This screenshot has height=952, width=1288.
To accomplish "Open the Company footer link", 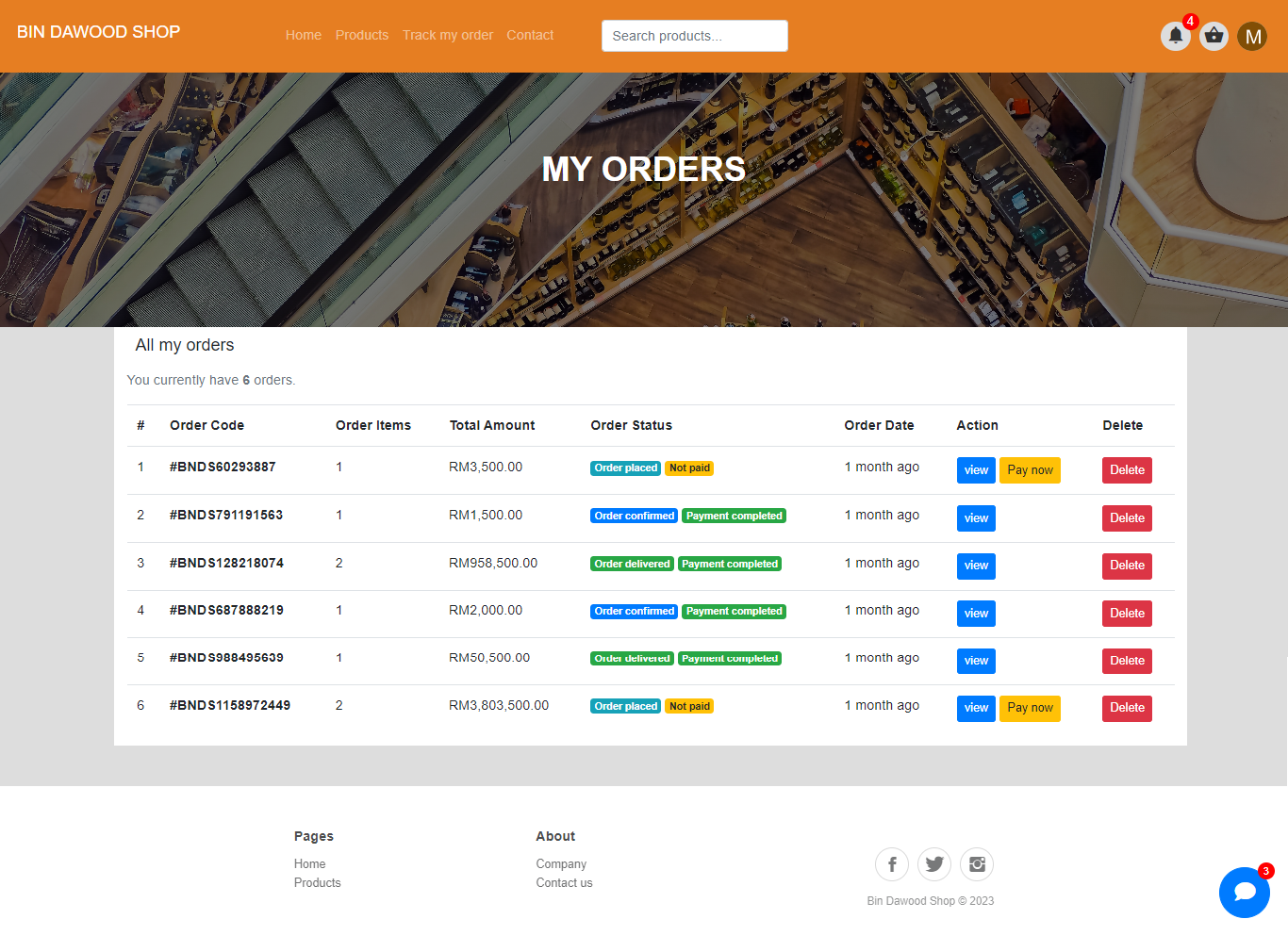I will tap(561, 864).
